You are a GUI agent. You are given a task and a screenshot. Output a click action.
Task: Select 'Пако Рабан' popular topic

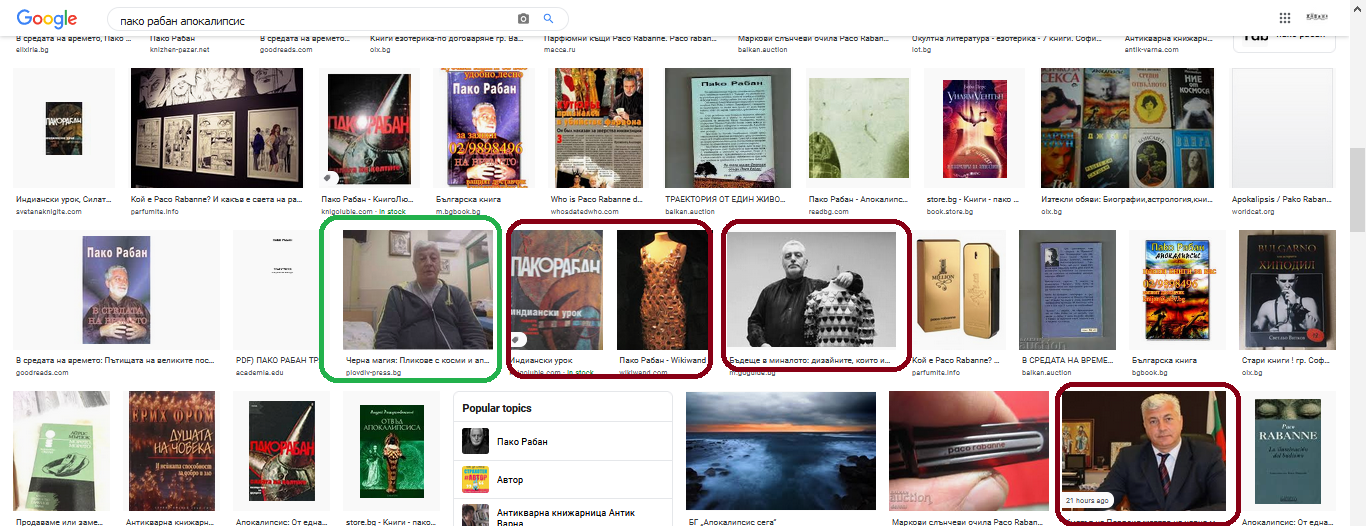coord(562,441)
